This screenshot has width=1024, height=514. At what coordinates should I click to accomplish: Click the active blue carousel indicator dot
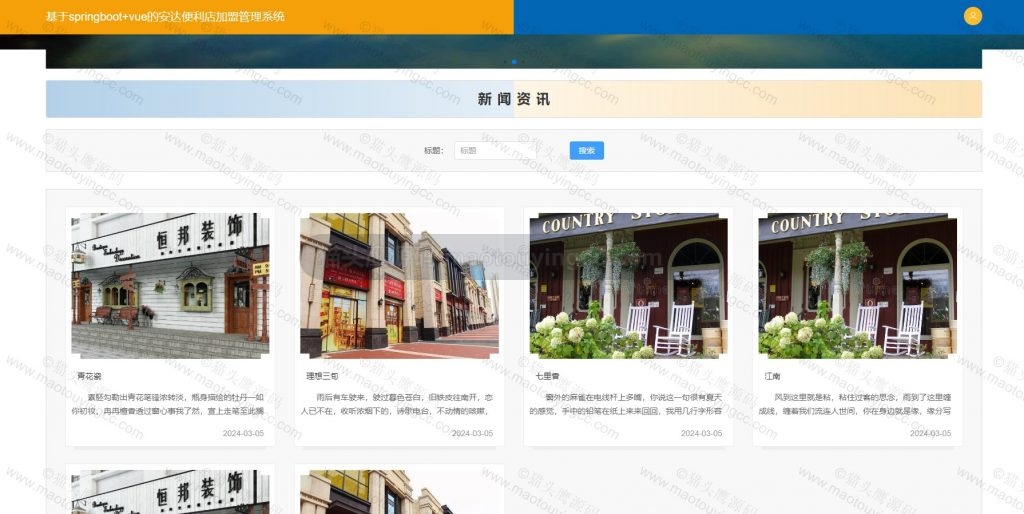click(515, 62)
